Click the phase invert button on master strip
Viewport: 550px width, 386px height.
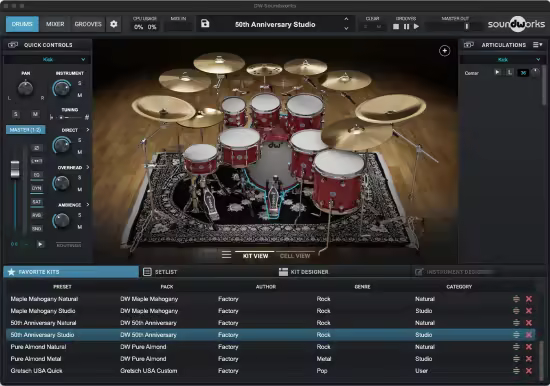pyautogui.click(x=36, y=148)
